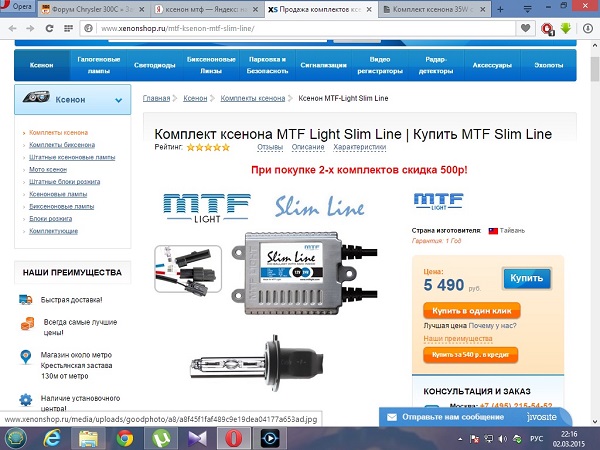The width and height of the screenshot is (600, 450).
Task: Click Комплекты ксенона breadcrumb link
Action: (x=253, y=98)
